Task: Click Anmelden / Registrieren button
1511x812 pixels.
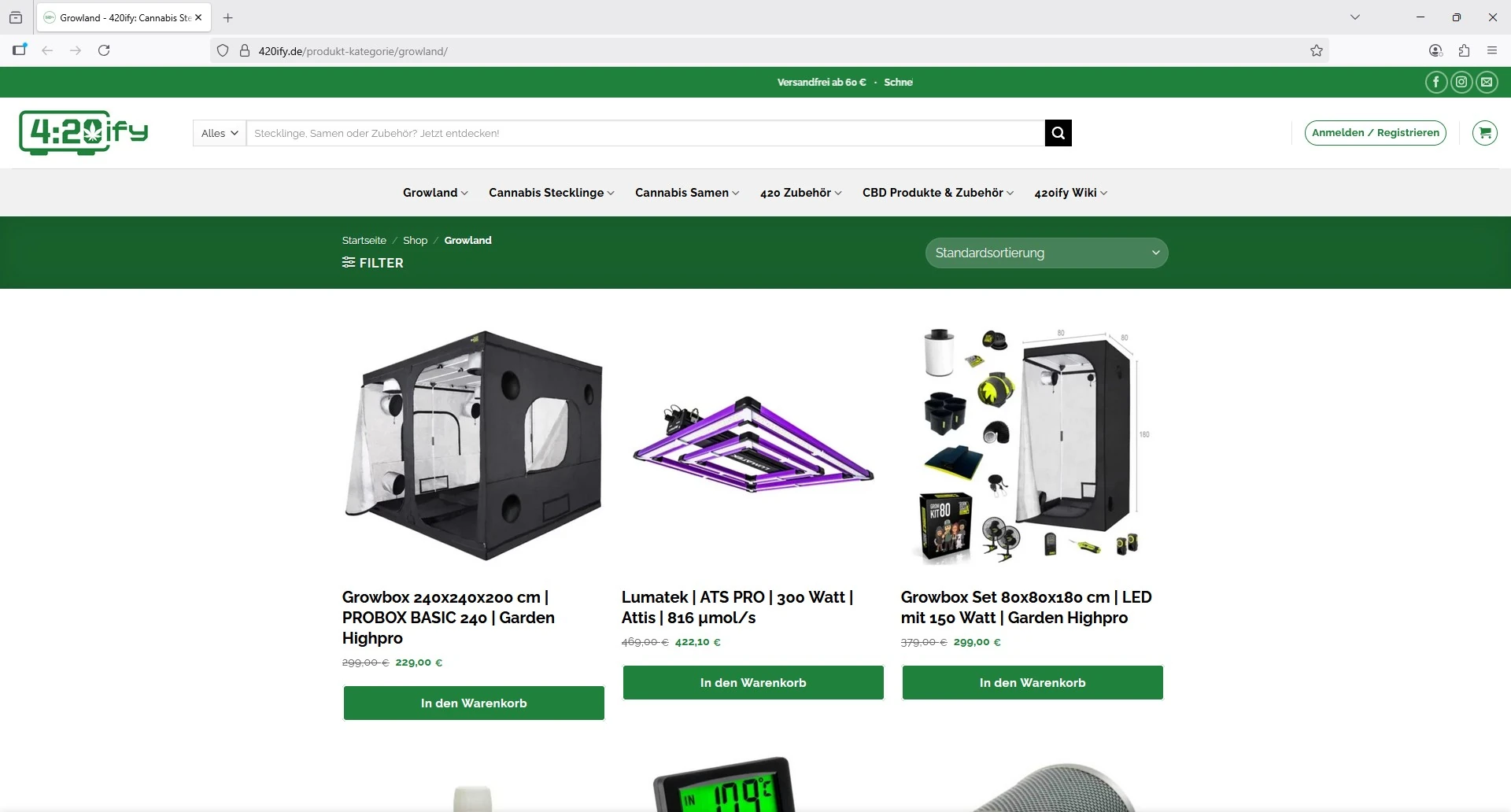Action: click(x=1375, y=133)
